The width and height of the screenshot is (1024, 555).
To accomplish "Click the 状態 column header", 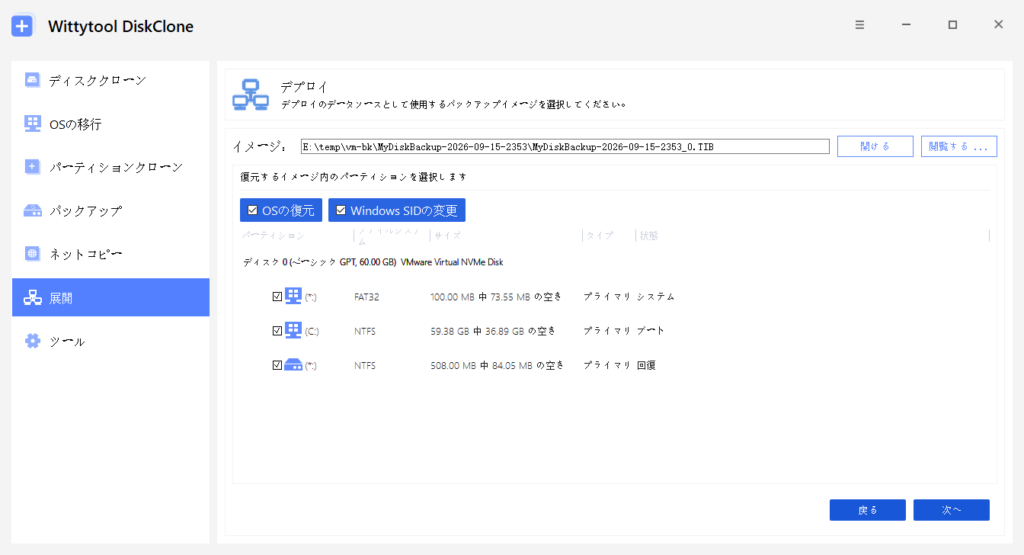I will [648, 236].
